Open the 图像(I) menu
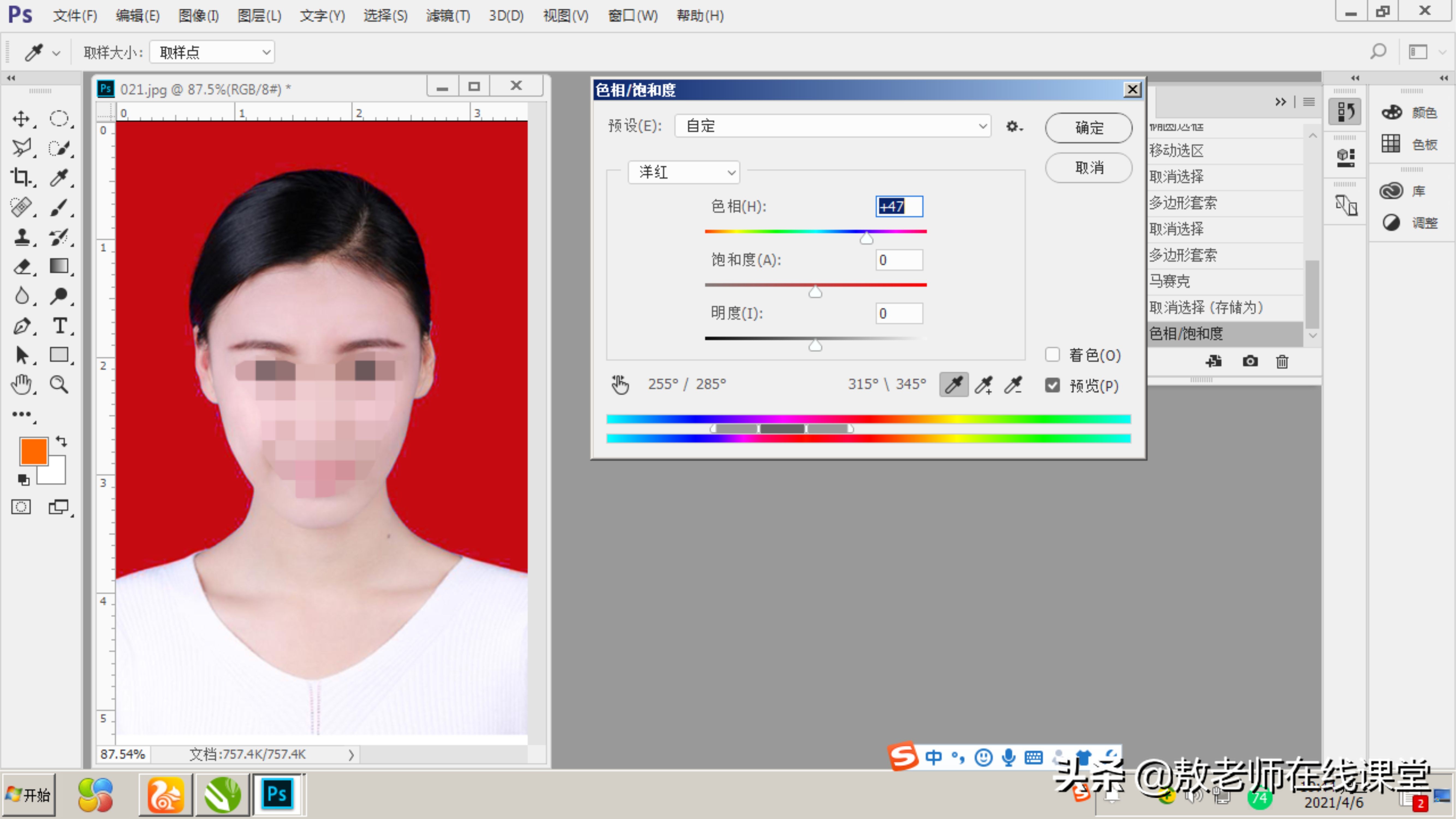The width and height of the screenshot is (1456, 819). click(197, 15)
